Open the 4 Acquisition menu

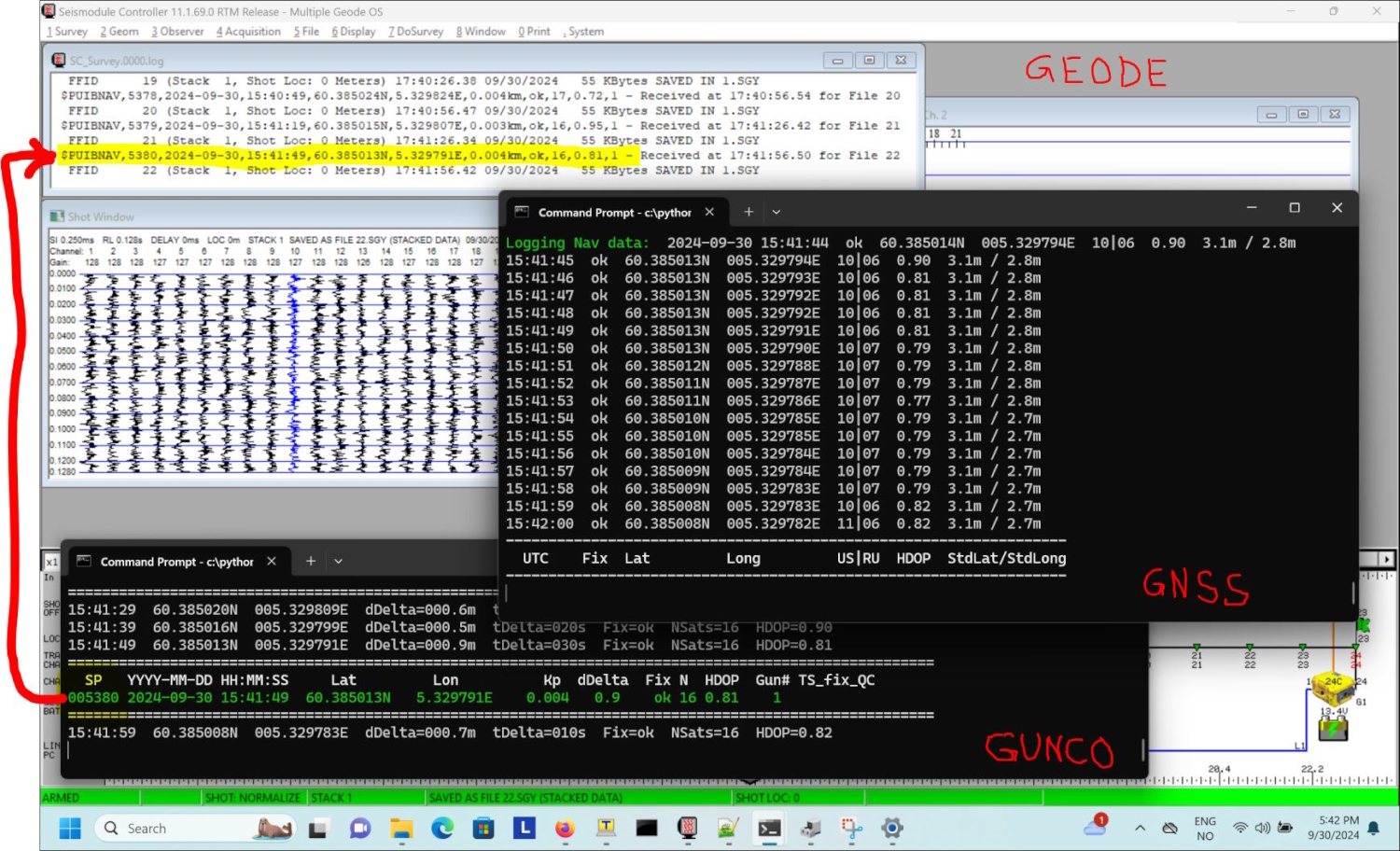[x=248, y=32]
